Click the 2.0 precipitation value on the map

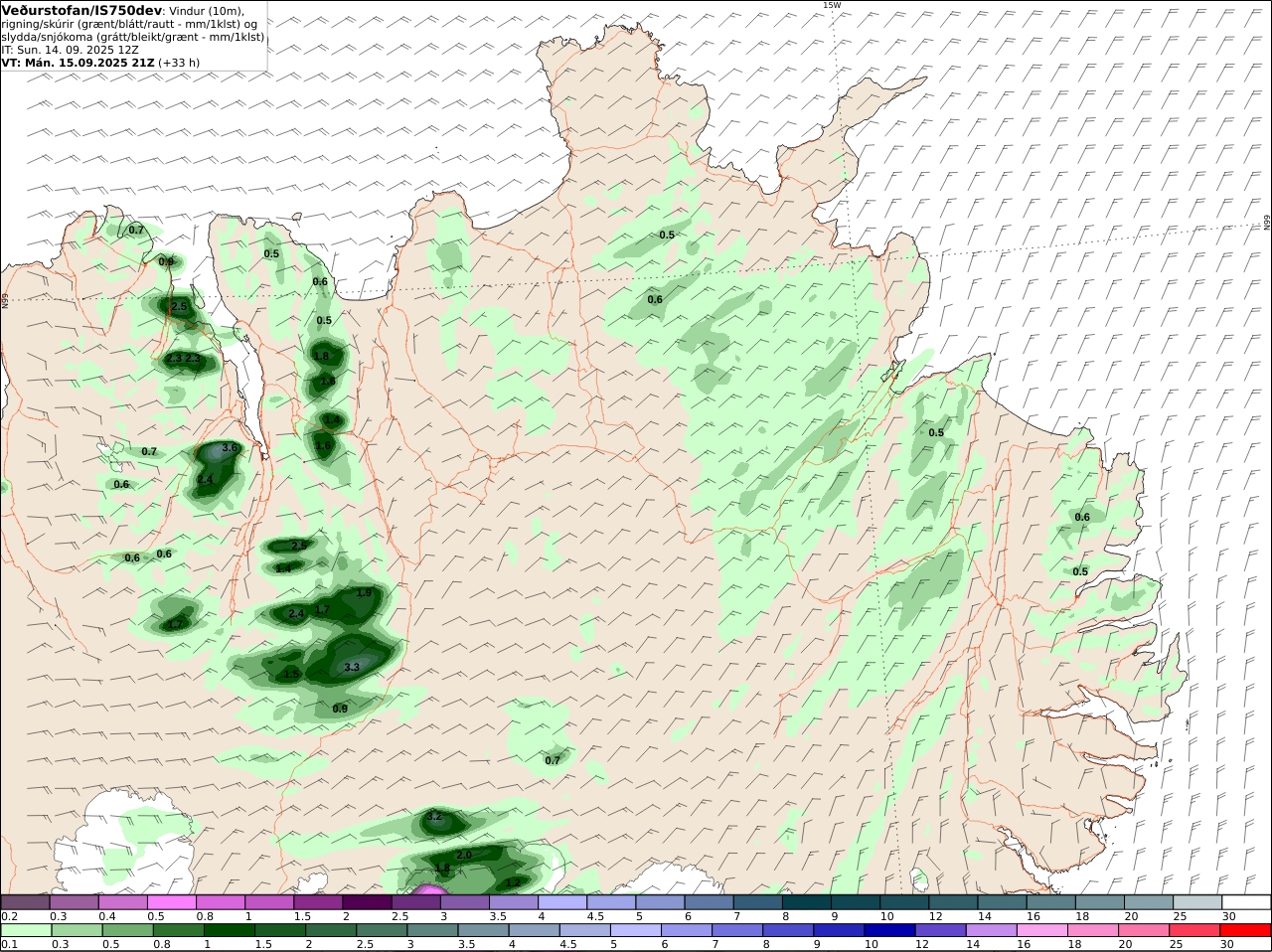[x=464, y=855]
